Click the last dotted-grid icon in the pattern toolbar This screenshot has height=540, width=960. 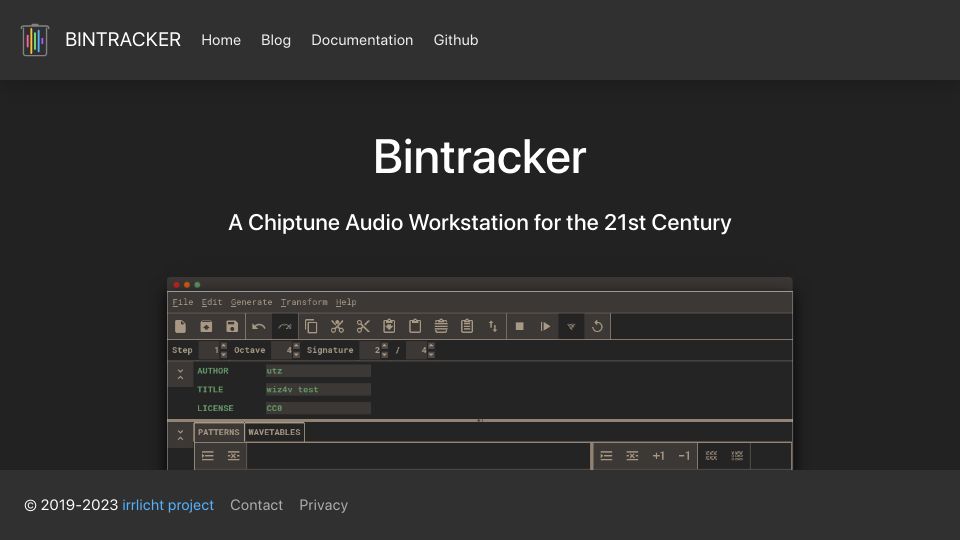click(x=737, y=456)
